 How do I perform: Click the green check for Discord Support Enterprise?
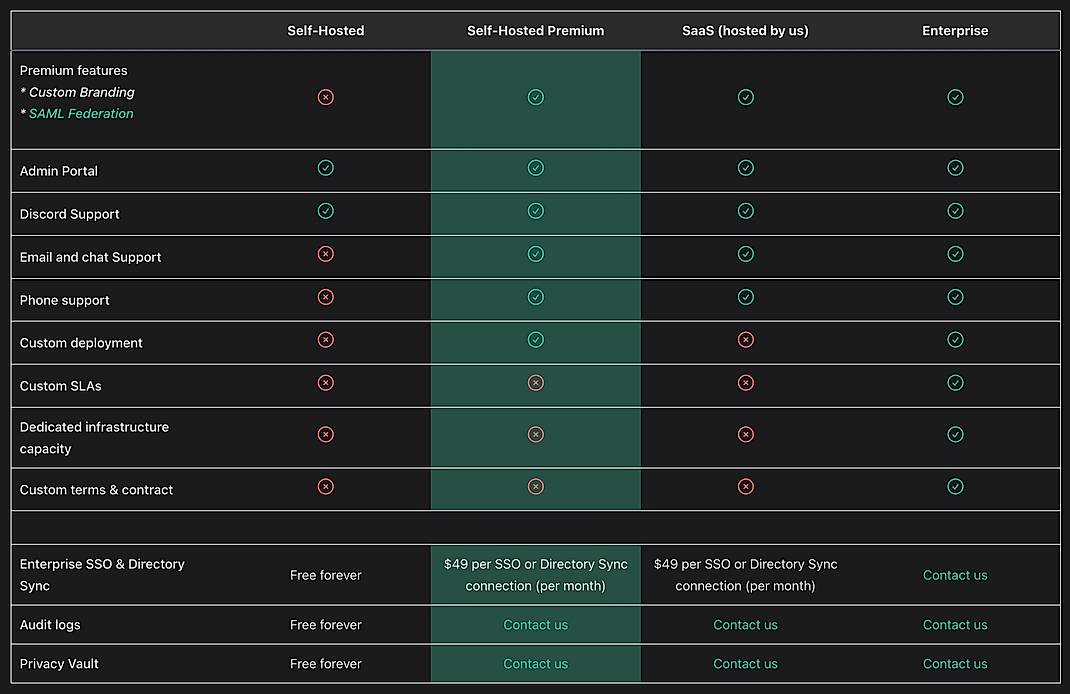coord(955,211)
